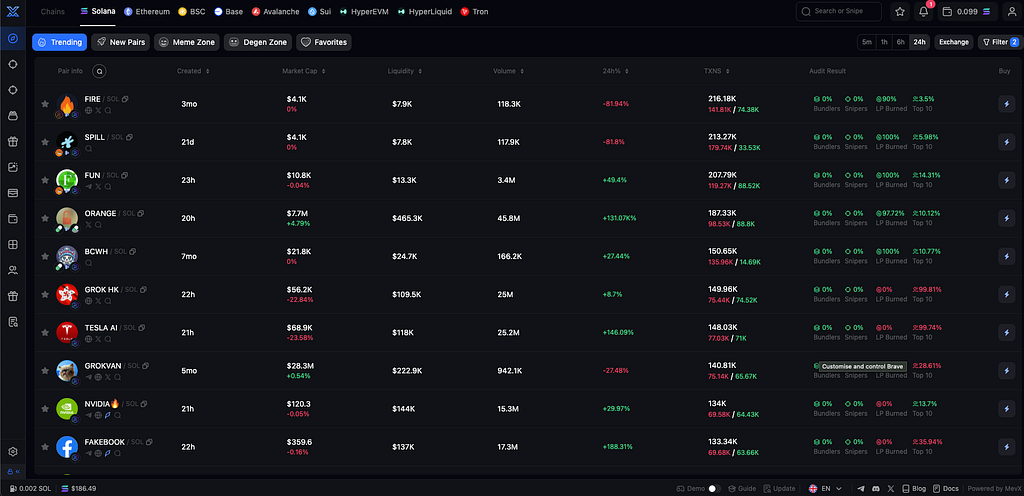Open settings gear in left sidebar
Viewport: 1024px width, 496px height.
(x=12, y=451)
